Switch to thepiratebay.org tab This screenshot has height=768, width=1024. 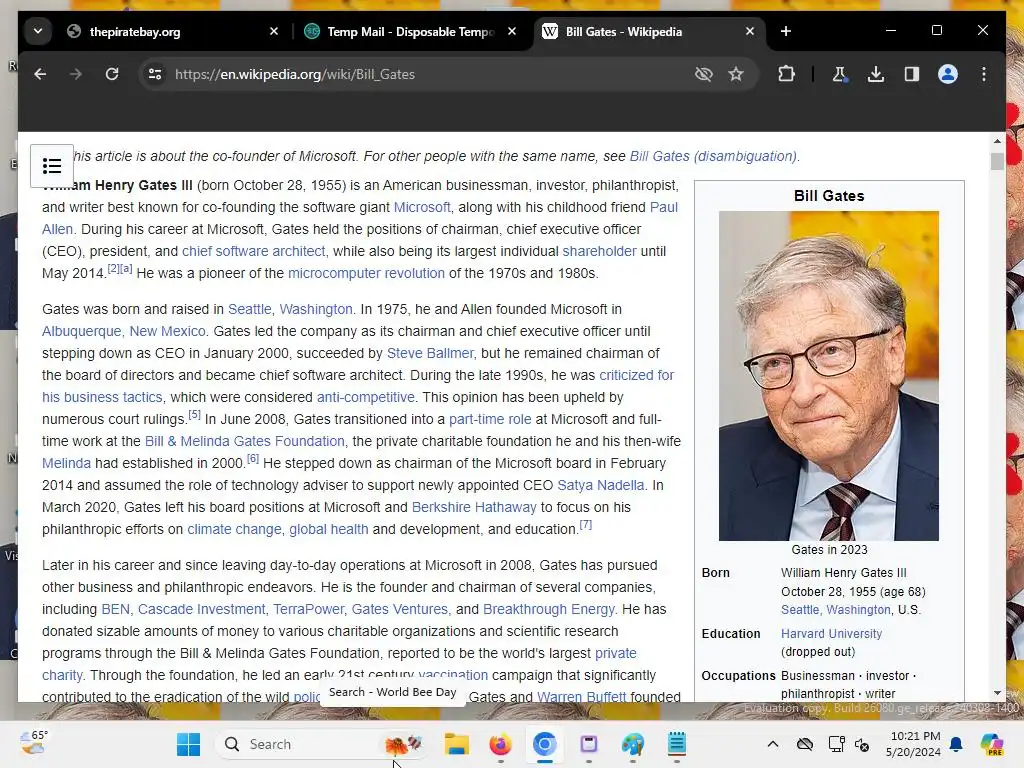point(135,31)
